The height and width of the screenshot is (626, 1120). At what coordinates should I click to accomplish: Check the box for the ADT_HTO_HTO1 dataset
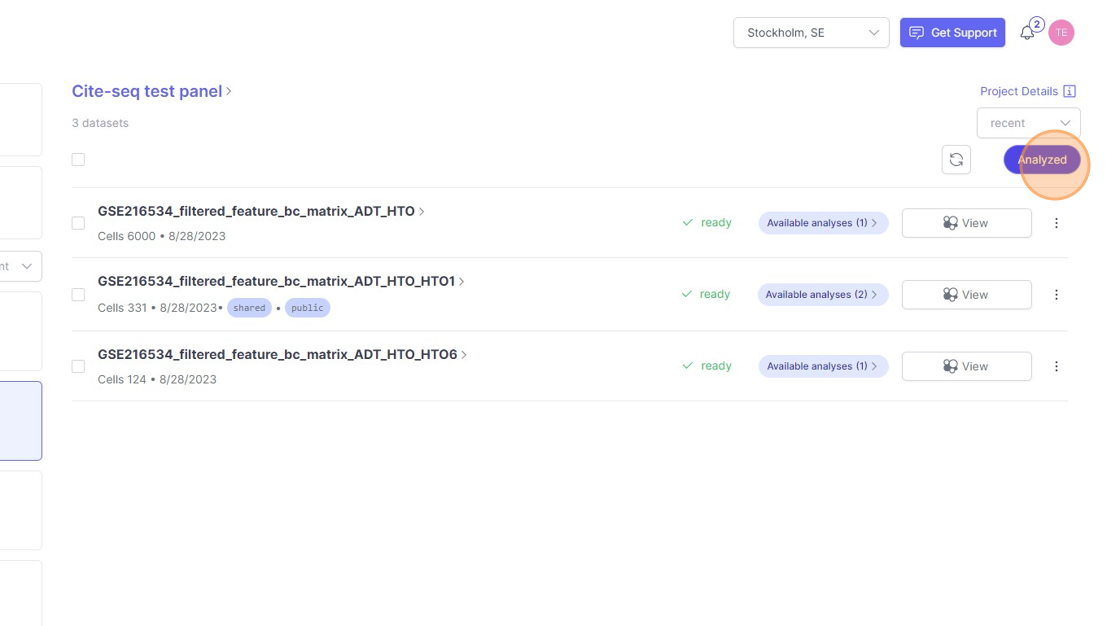click(78, 295)
